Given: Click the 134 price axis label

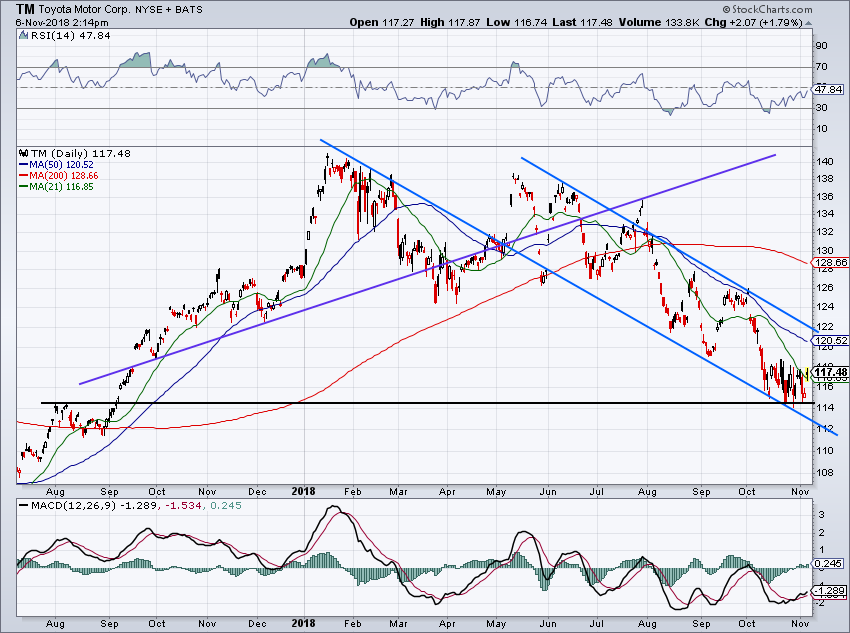Looking at the screenshot, I should tap(825, 214).
